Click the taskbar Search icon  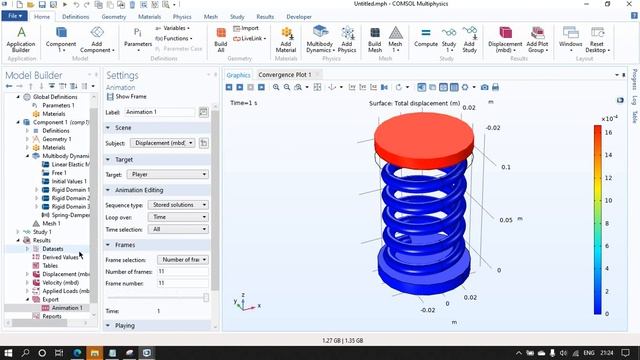(x=25, y=353)
